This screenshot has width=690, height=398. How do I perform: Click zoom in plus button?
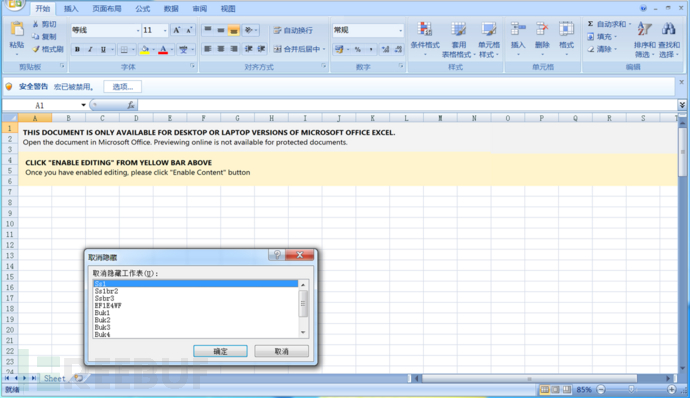point(672,389)
